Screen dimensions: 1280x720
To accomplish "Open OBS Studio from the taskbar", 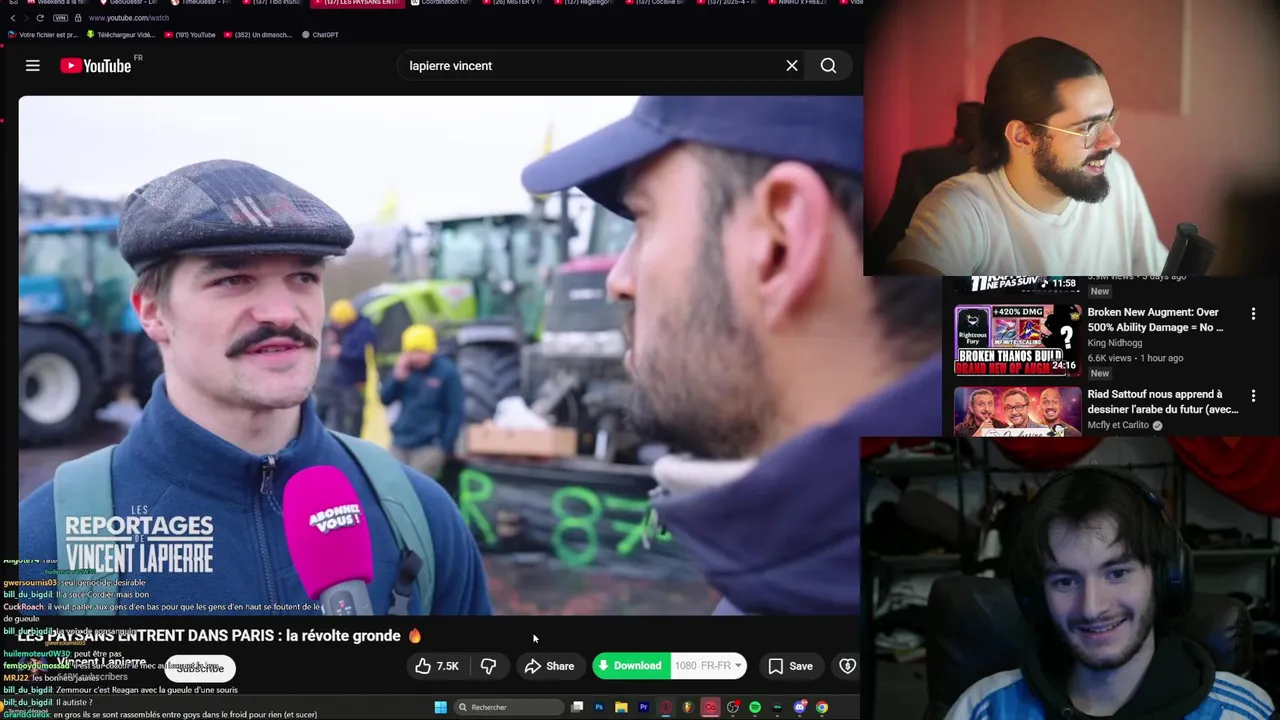I will 733,707.
